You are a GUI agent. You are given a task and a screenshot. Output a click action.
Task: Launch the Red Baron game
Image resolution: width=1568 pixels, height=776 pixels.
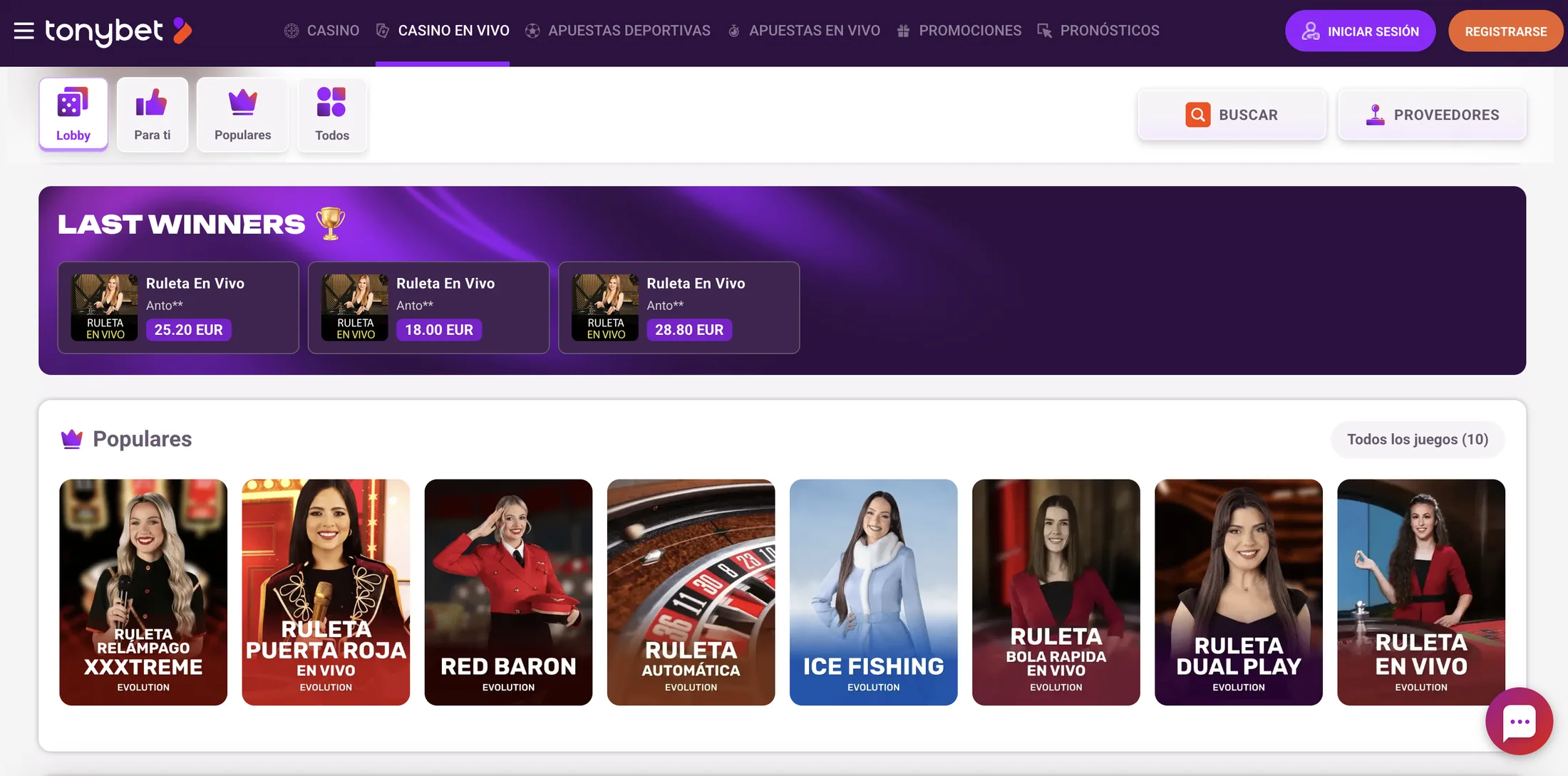(x=508, y=592)
